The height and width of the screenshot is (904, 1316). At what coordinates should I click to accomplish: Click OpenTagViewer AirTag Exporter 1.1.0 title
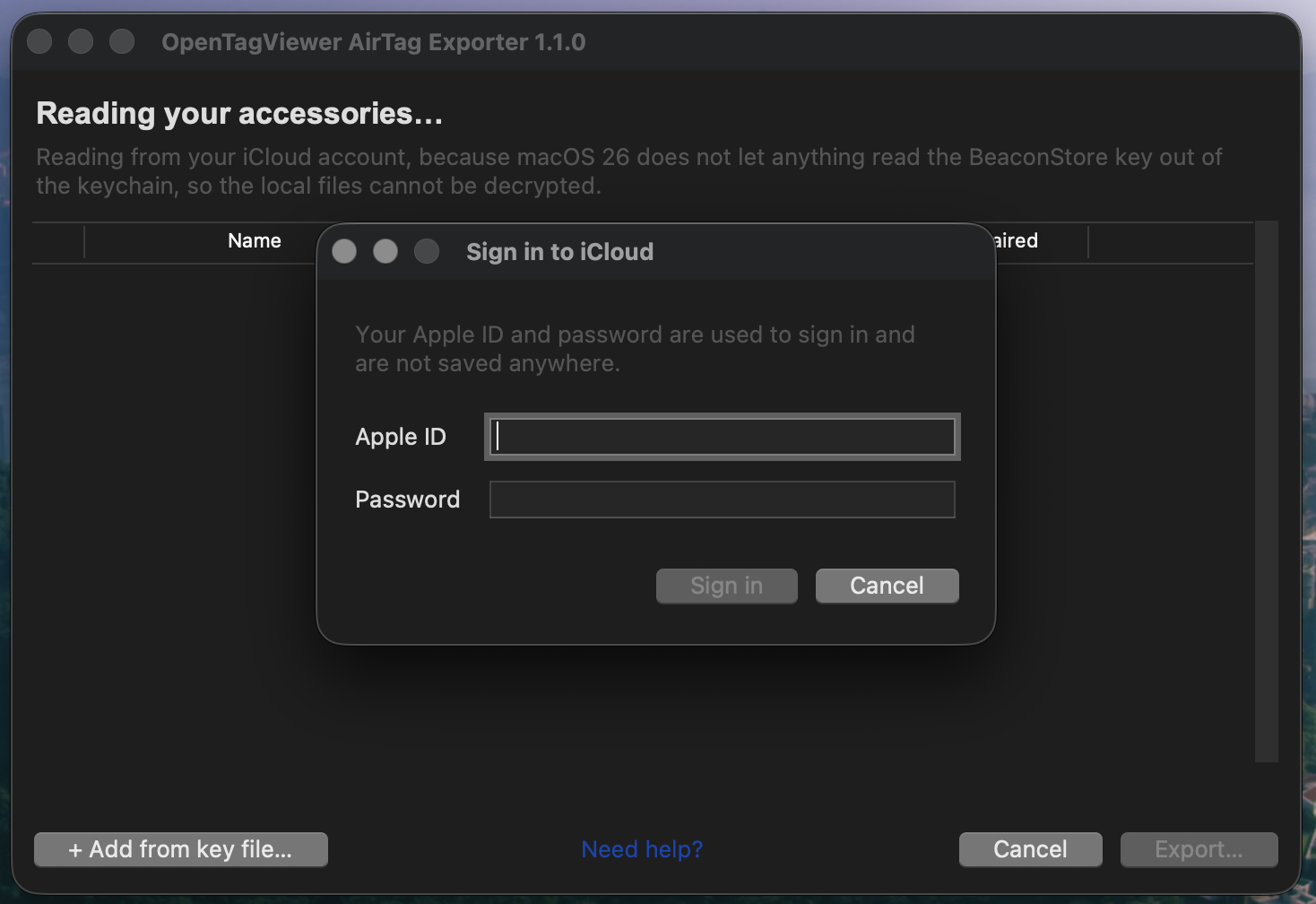click(x=374, y=42)
